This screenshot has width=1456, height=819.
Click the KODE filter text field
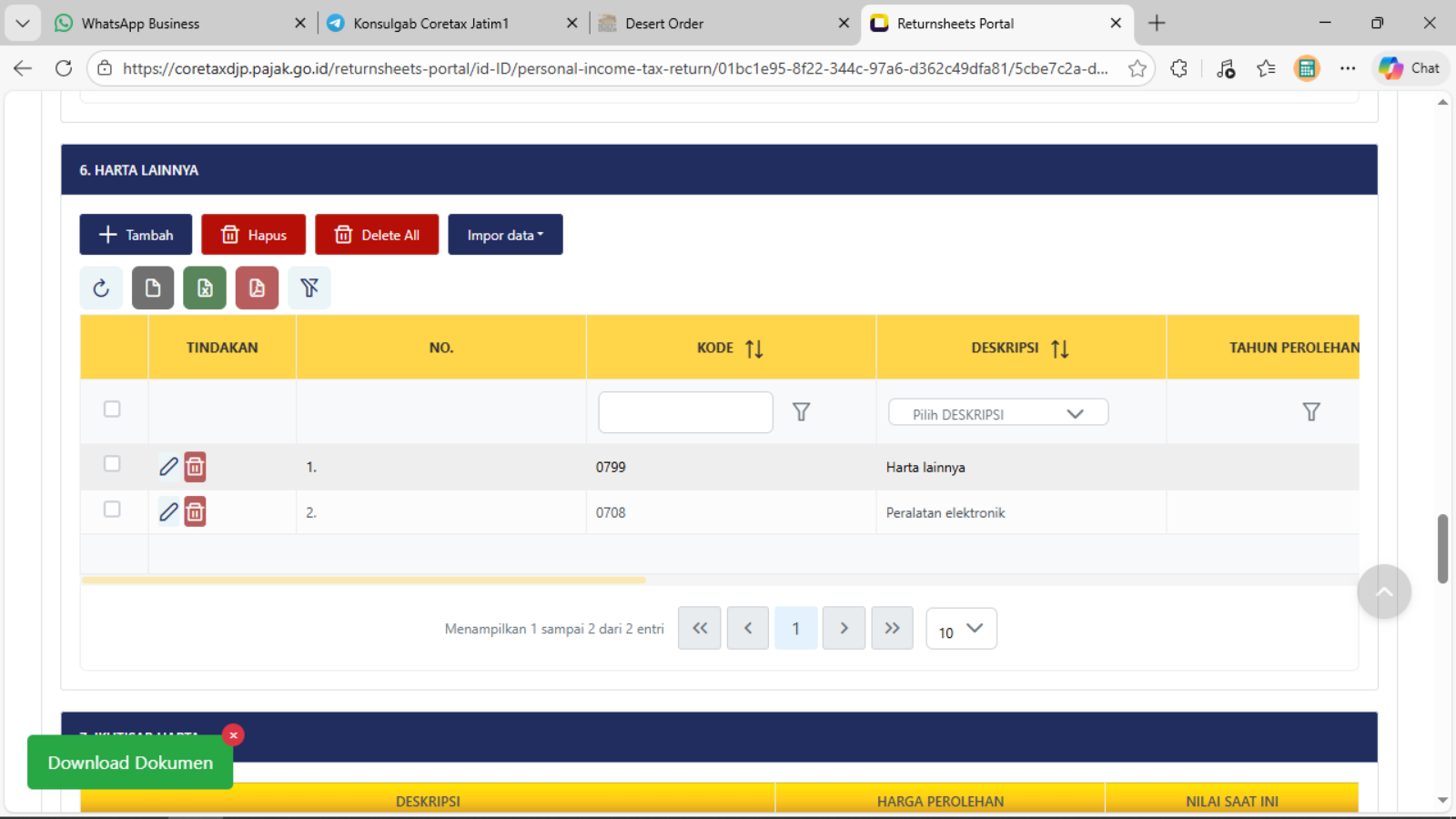click(x=685, y=412)
